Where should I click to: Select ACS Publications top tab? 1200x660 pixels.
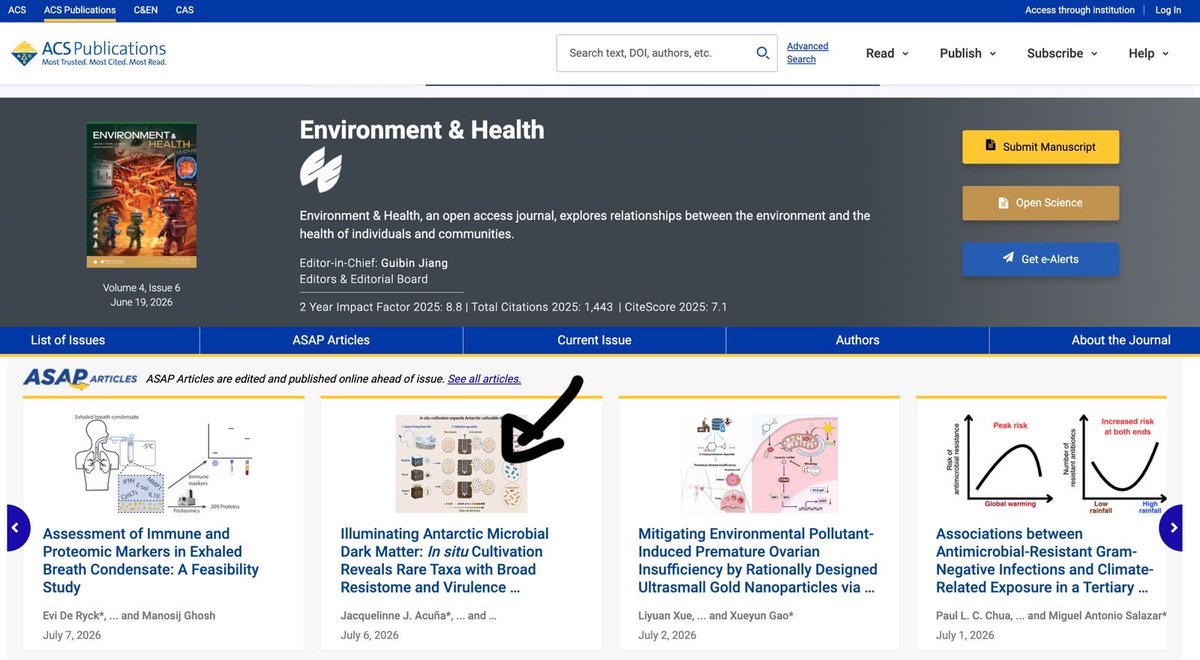80,10
